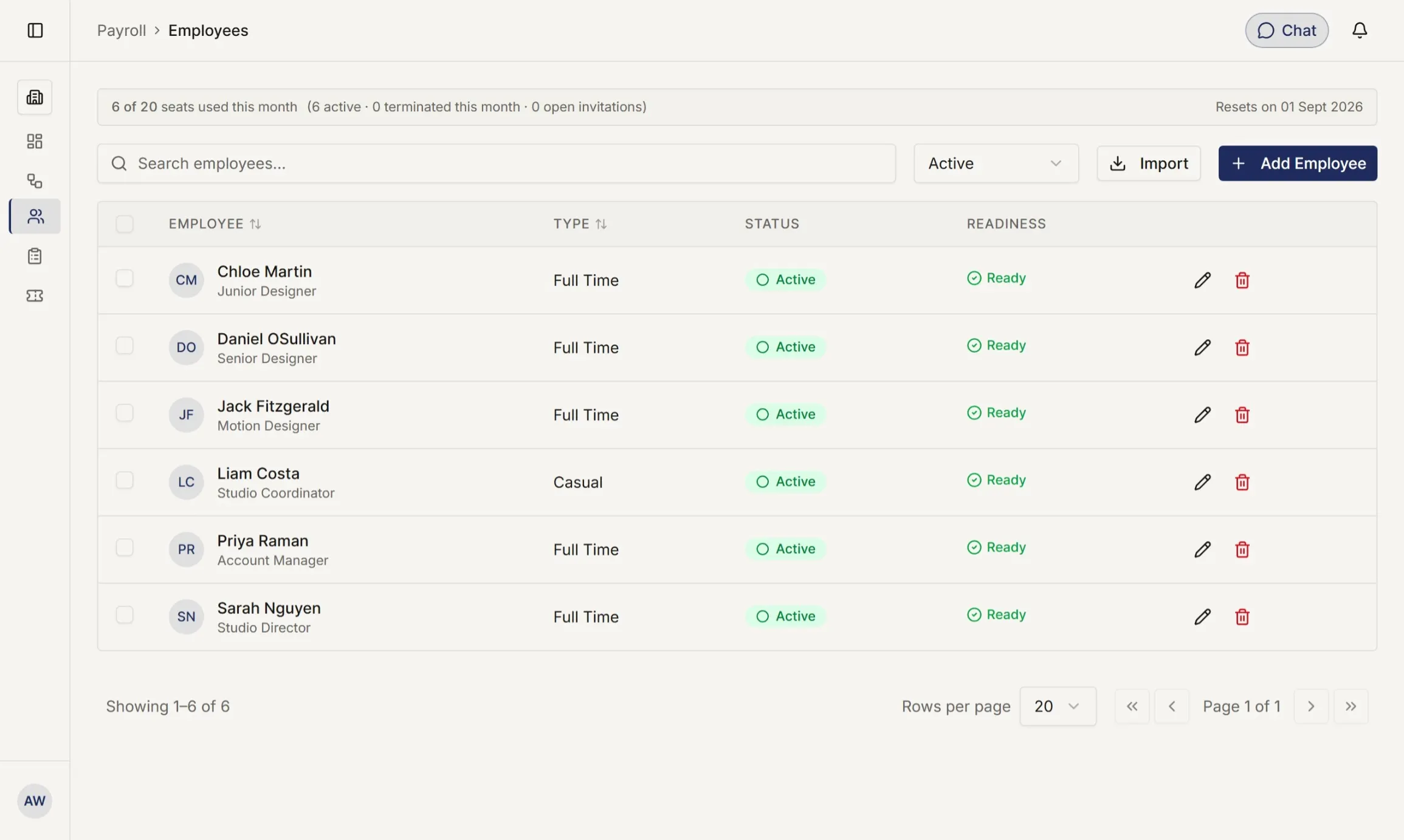
Task: Sort by the TYPE column arrows
Action: pos(601,224)
